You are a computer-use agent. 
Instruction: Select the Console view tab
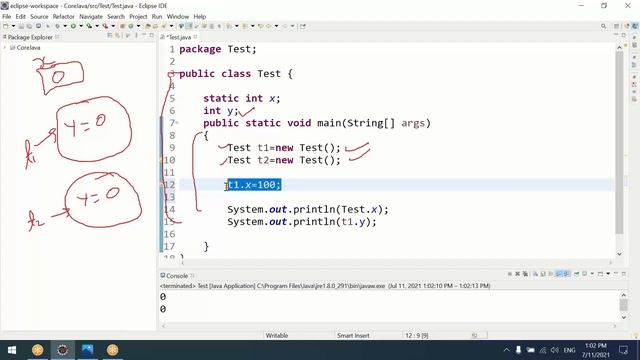coord(177,276)
